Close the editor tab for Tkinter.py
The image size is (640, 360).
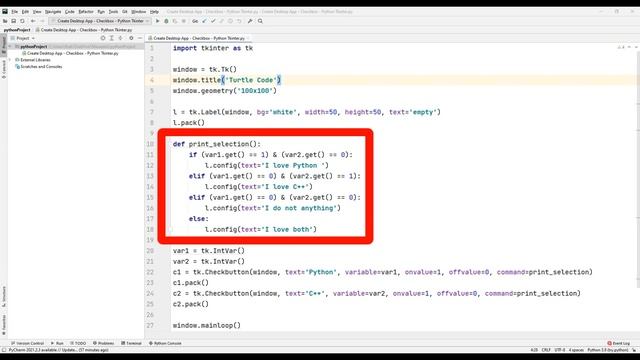pyautogui.click(x=248, y=38)
